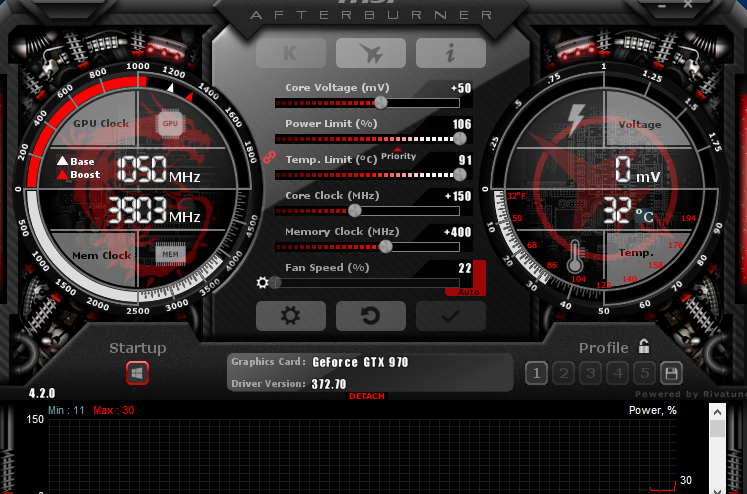Click the Core Clock value +150
This screenshot has width=747, height=494.
[457, 196]
